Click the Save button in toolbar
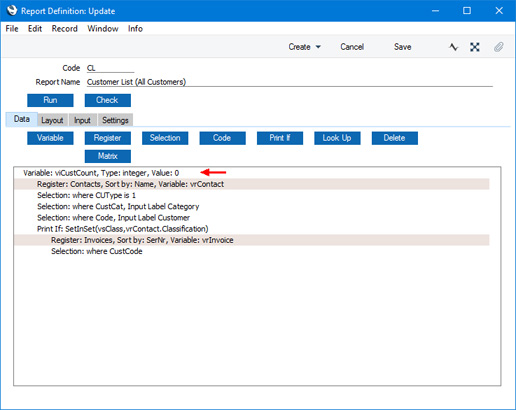Image resolution: width=516 pixels, height=410 pixels. click(403, 47)
